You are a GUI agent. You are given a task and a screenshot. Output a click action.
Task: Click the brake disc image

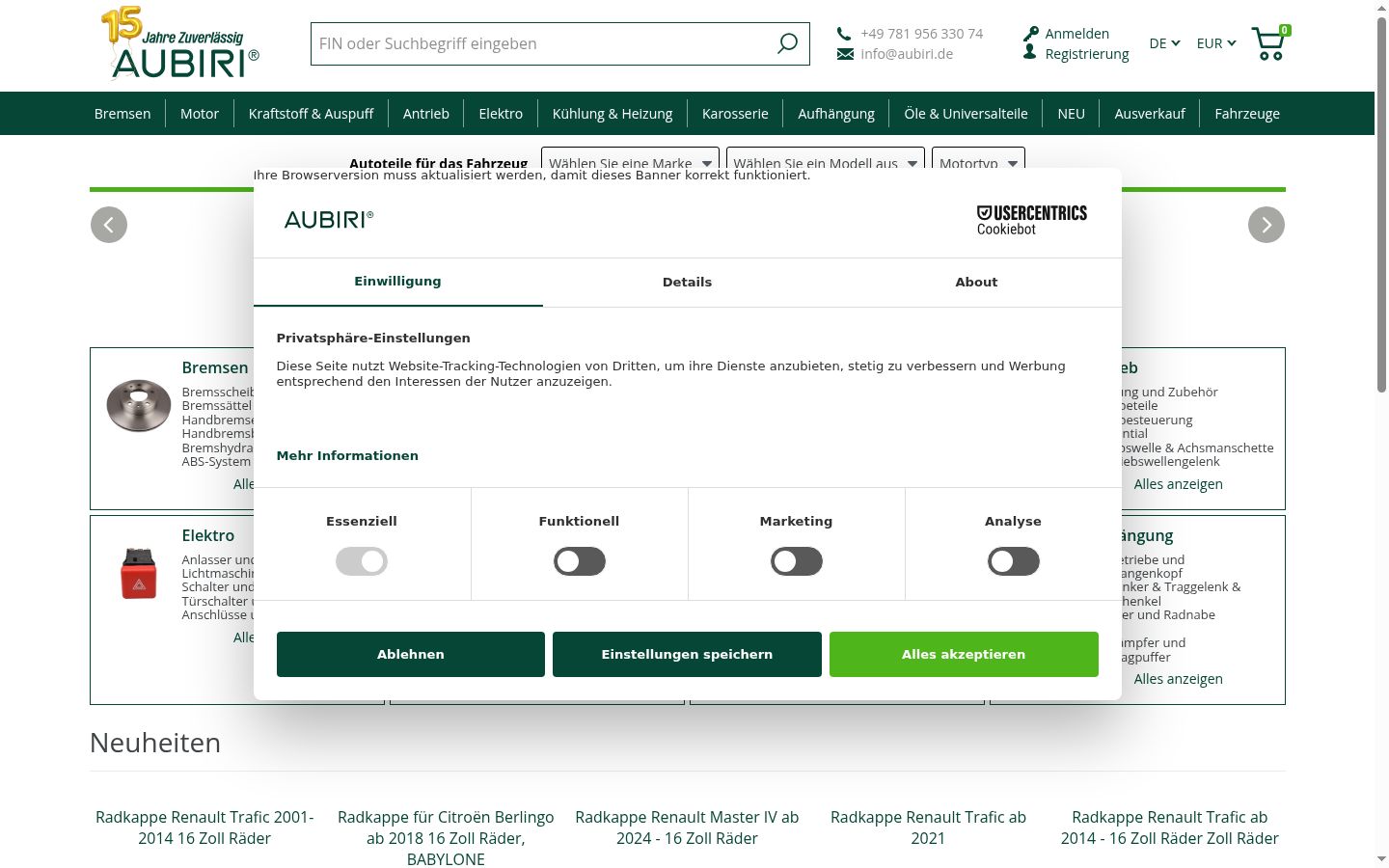coord(139,405)
